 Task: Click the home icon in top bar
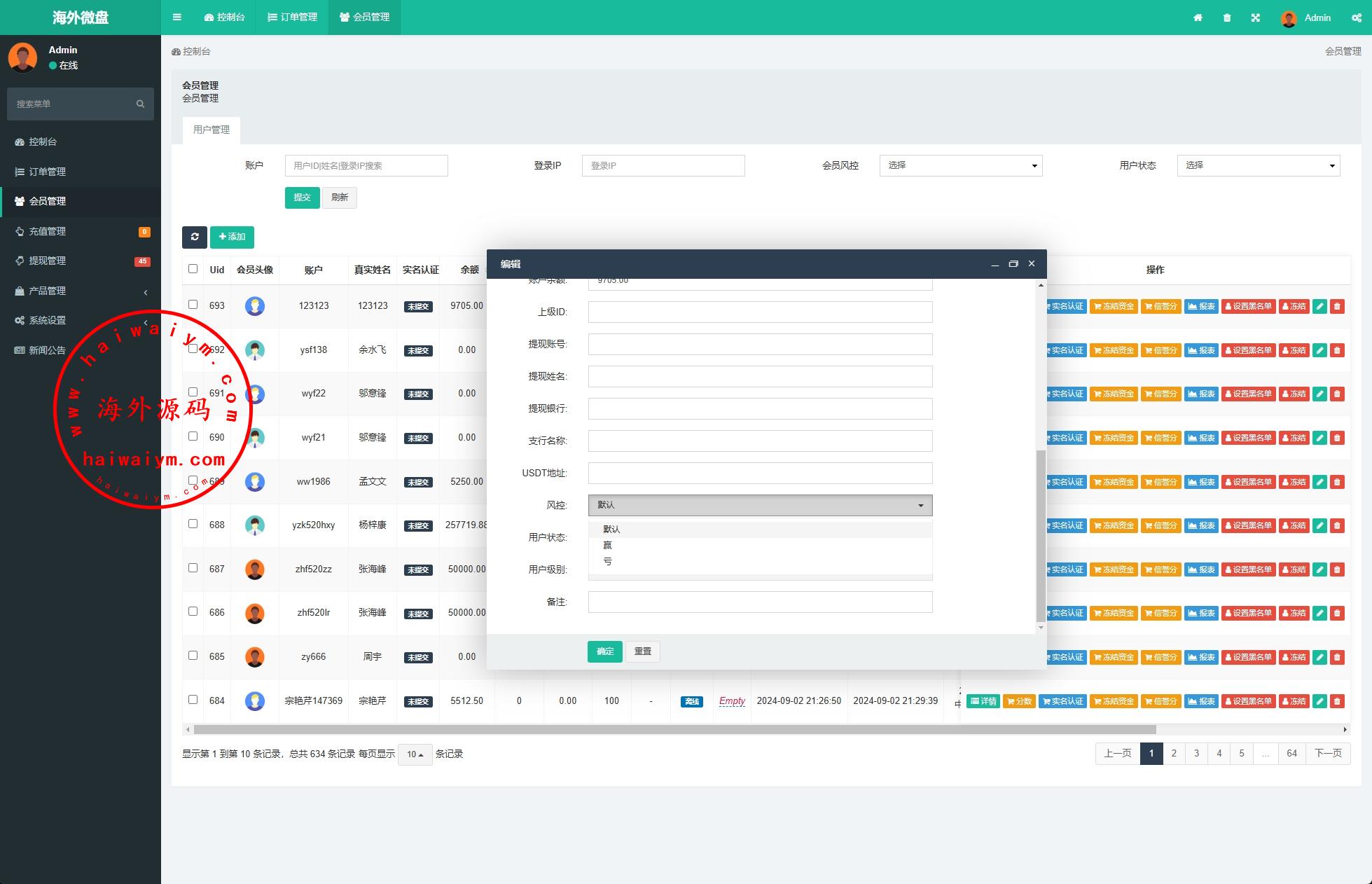tap(1198, 18)
